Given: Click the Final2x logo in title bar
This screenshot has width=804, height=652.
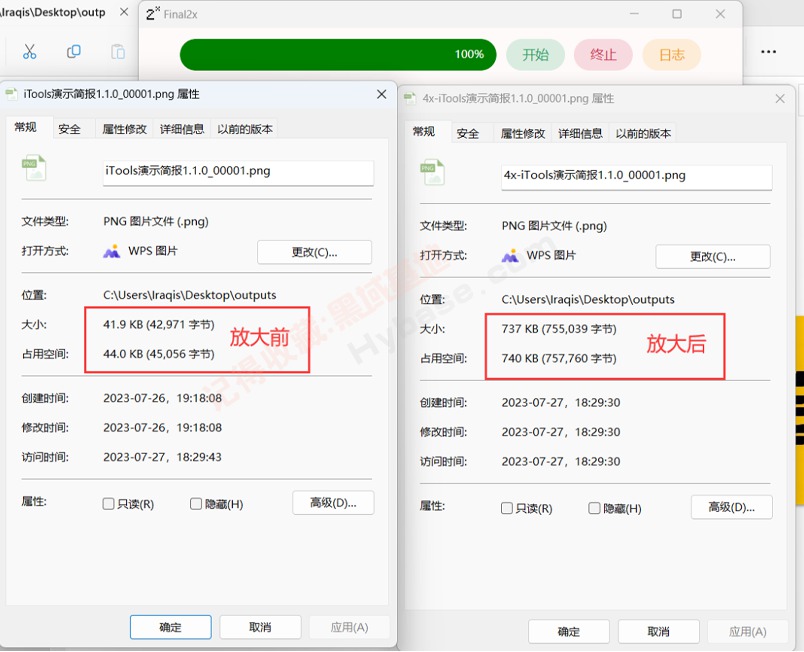Looking at the screenshot, I should (153, 14).
